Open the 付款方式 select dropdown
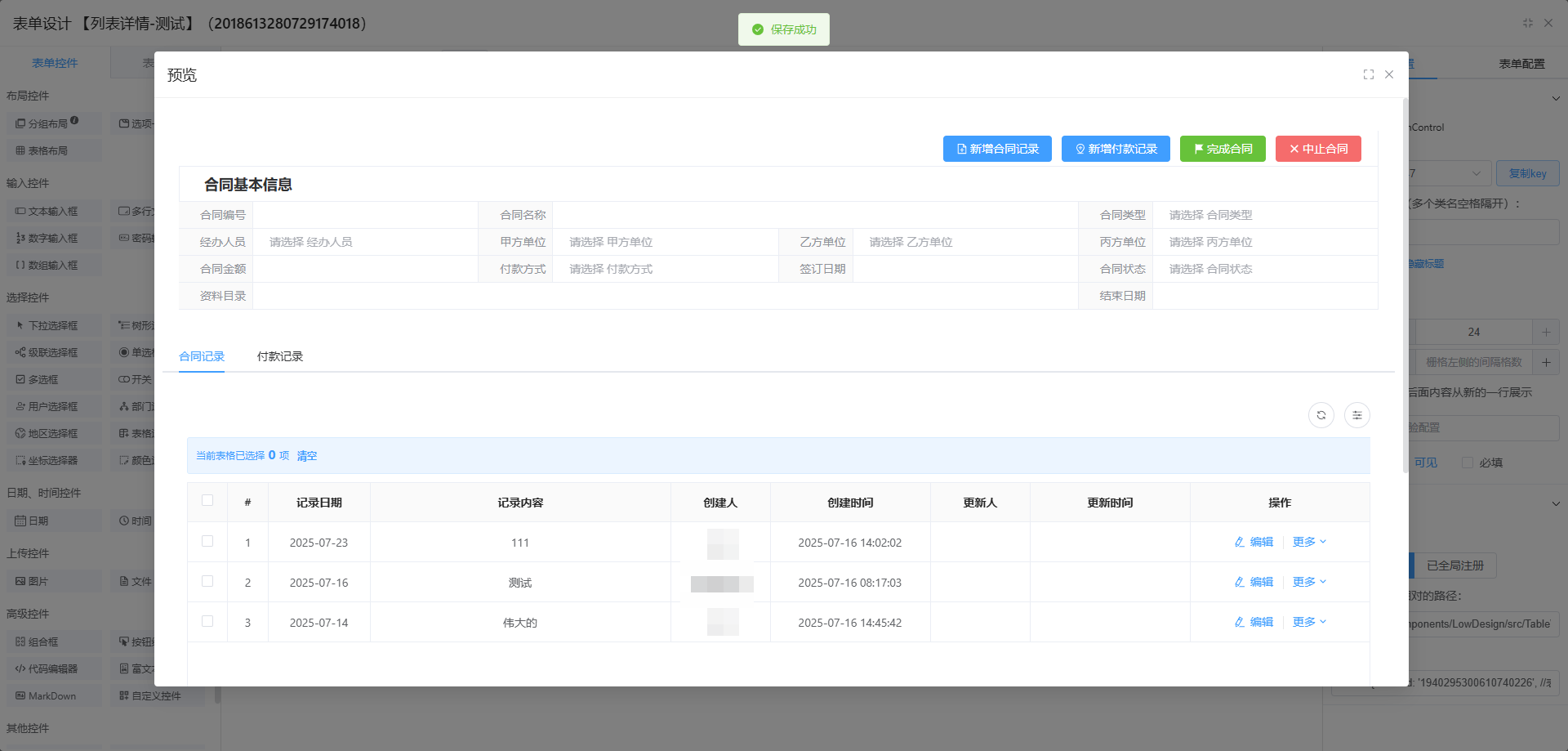This screenshot has width=1568, height=751. point(664,269)
